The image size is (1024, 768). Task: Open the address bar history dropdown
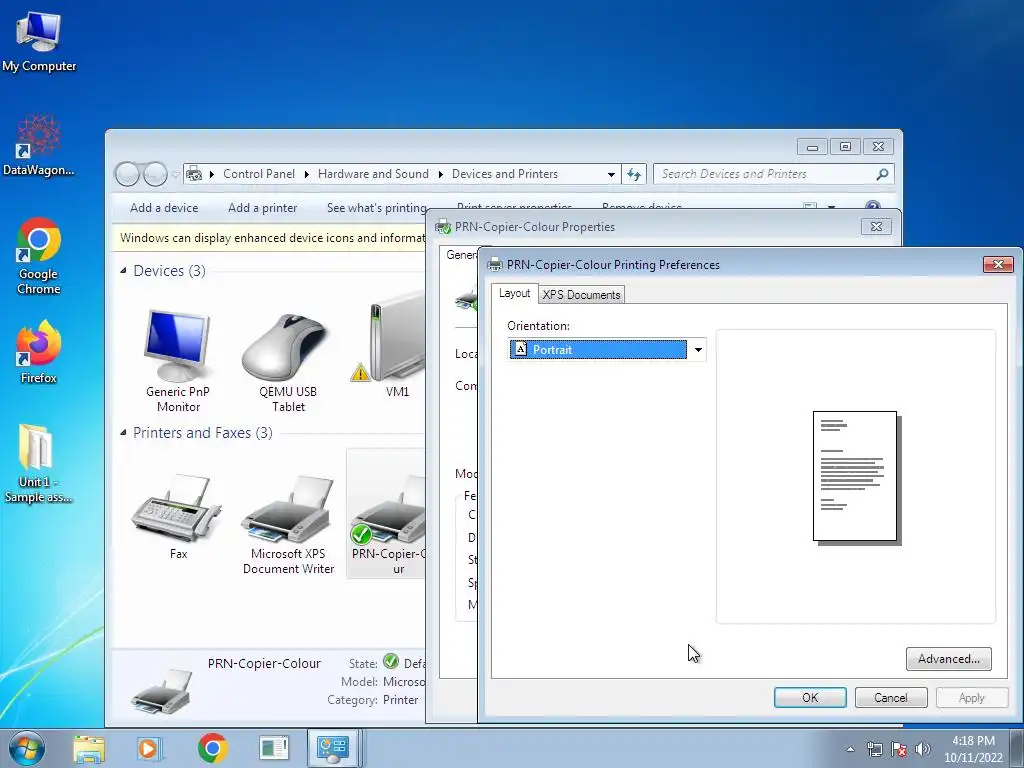click(611, 174)
